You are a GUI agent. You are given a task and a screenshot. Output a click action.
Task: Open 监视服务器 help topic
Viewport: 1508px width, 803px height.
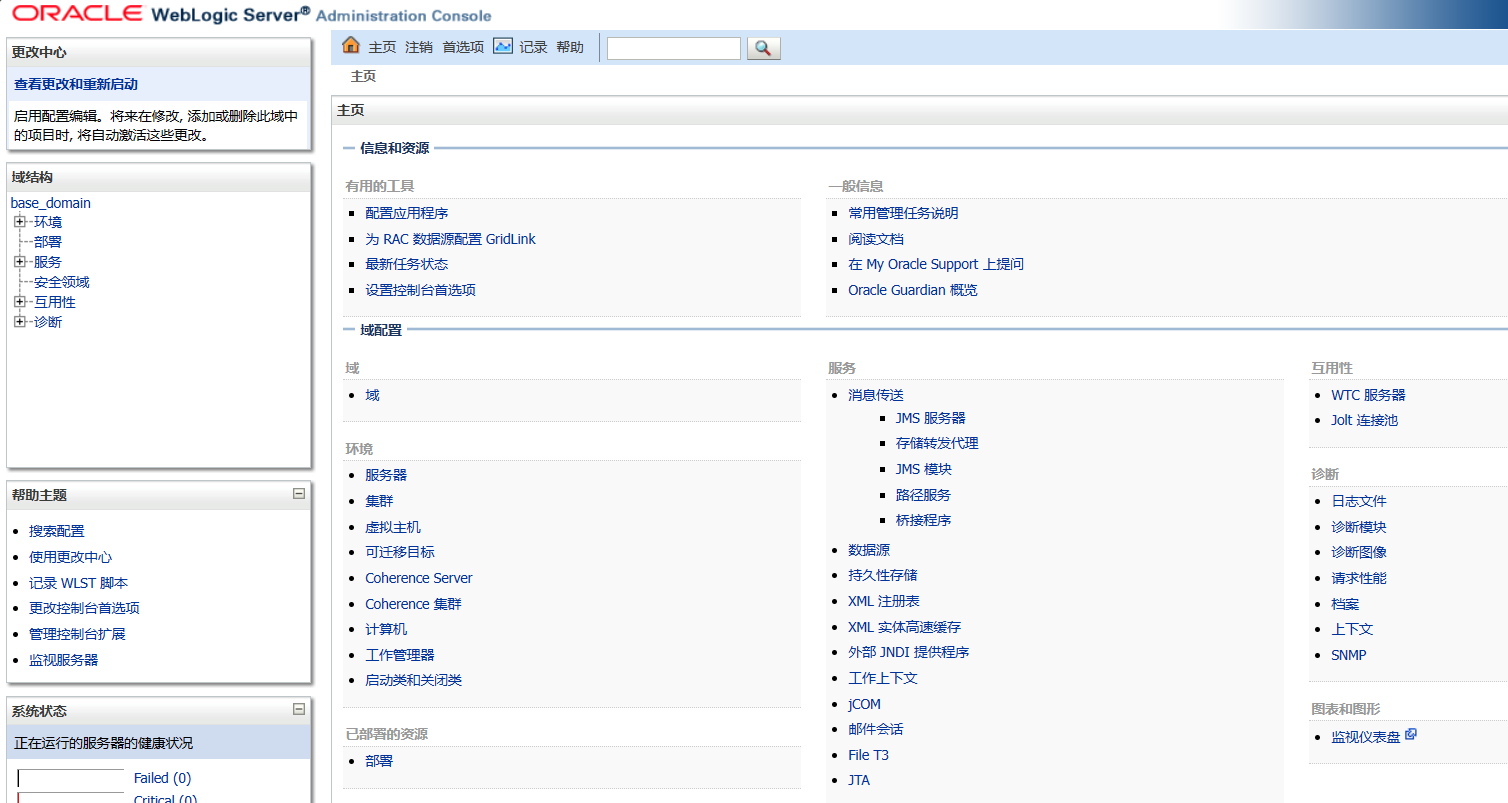click(x=64, y=660)
